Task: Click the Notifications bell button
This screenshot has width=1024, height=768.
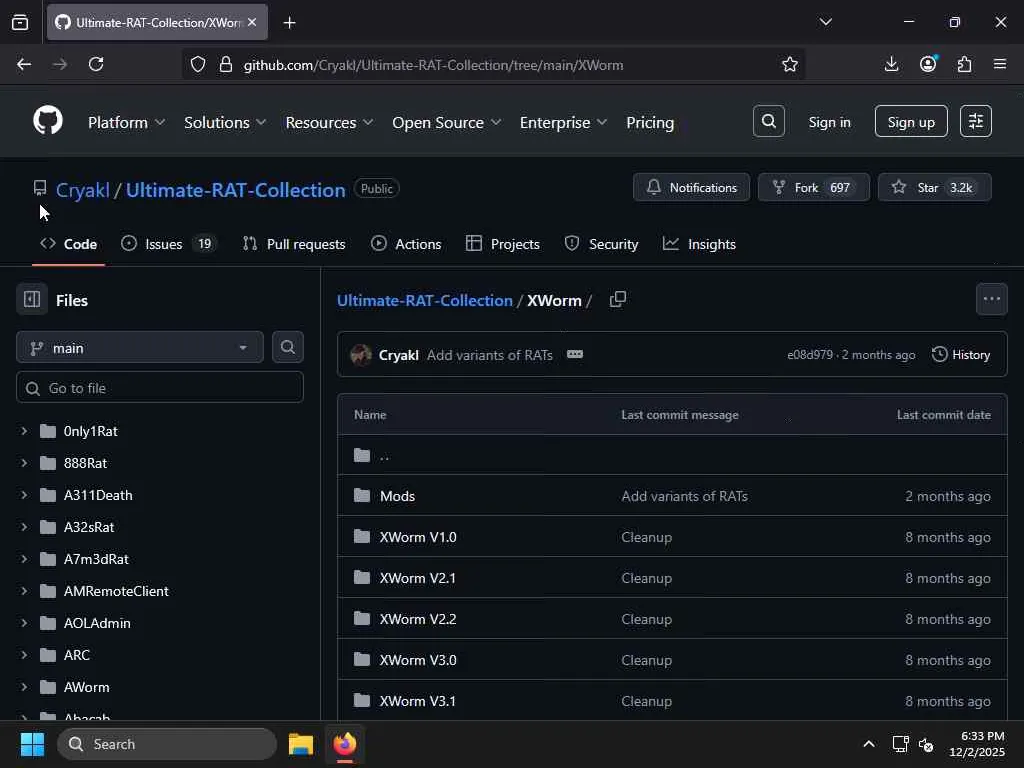Action: pos(691,187)
